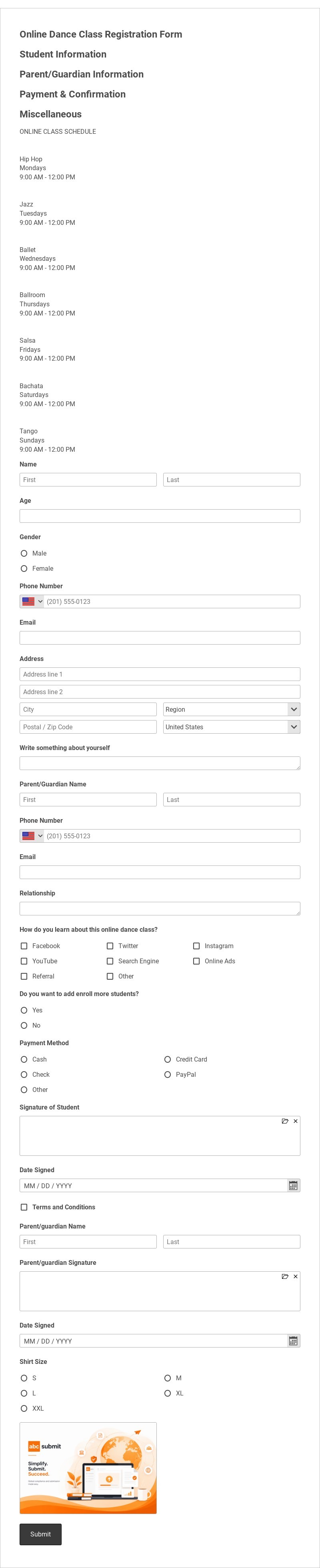The height and width of the screenshot is (1568, 320).
Task: Open calendar picker for Date Signed above Terms and Conditions
Action: (x=293, y=1185)
